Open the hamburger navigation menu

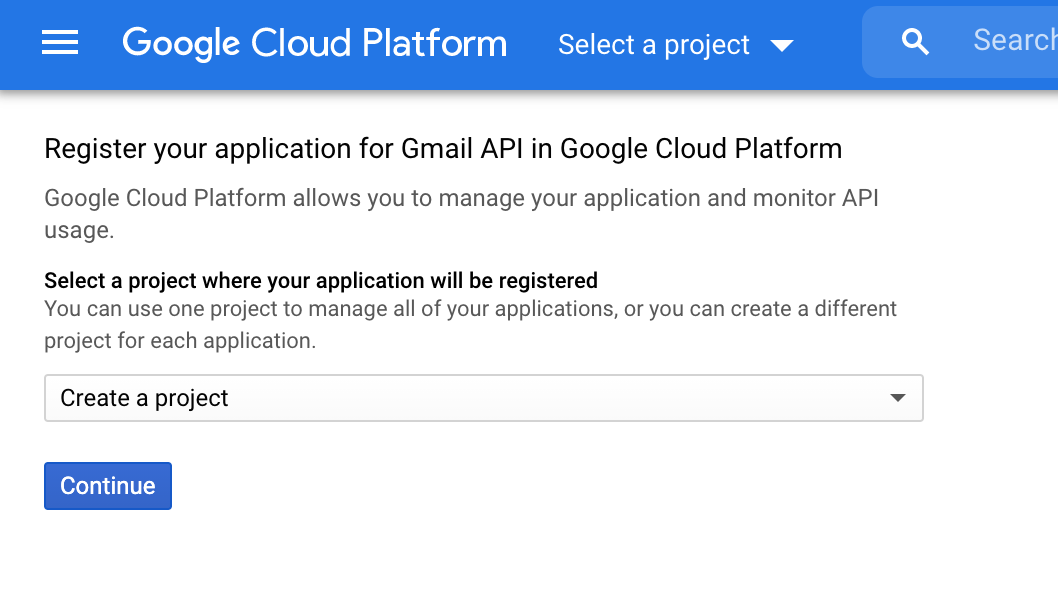click(60, 43)
